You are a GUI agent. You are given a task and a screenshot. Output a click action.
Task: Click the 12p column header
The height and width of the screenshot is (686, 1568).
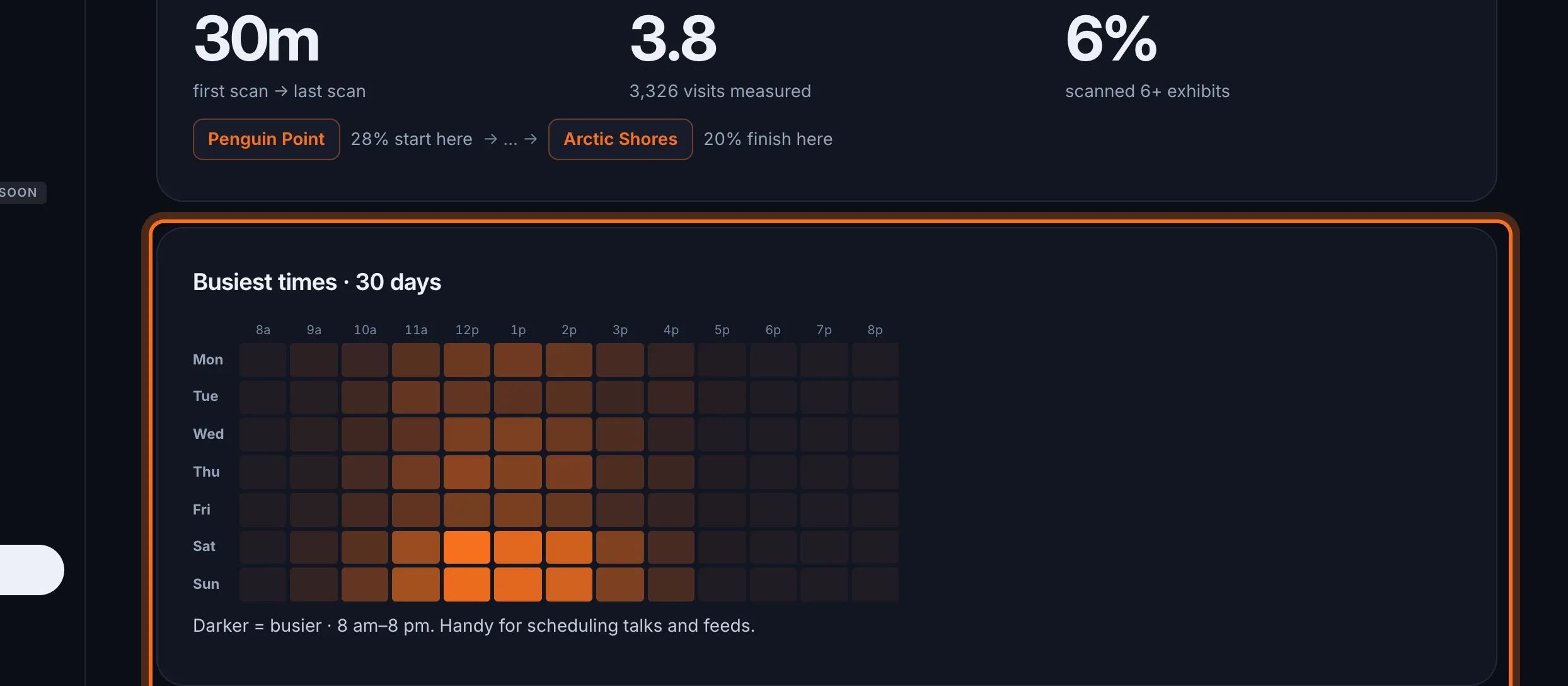coord(467,330)
